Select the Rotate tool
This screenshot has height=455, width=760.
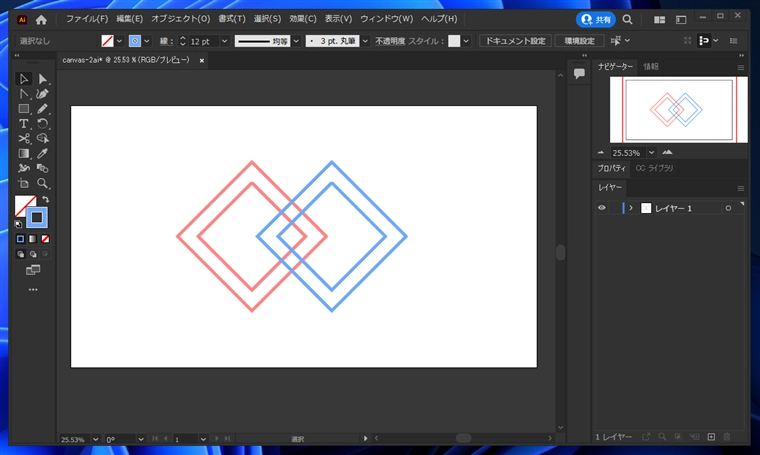click(x=43, y=124)
